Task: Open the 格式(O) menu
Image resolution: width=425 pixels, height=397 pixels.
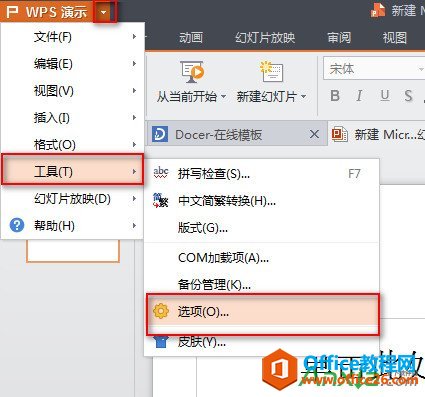Action: click(73, 144)
